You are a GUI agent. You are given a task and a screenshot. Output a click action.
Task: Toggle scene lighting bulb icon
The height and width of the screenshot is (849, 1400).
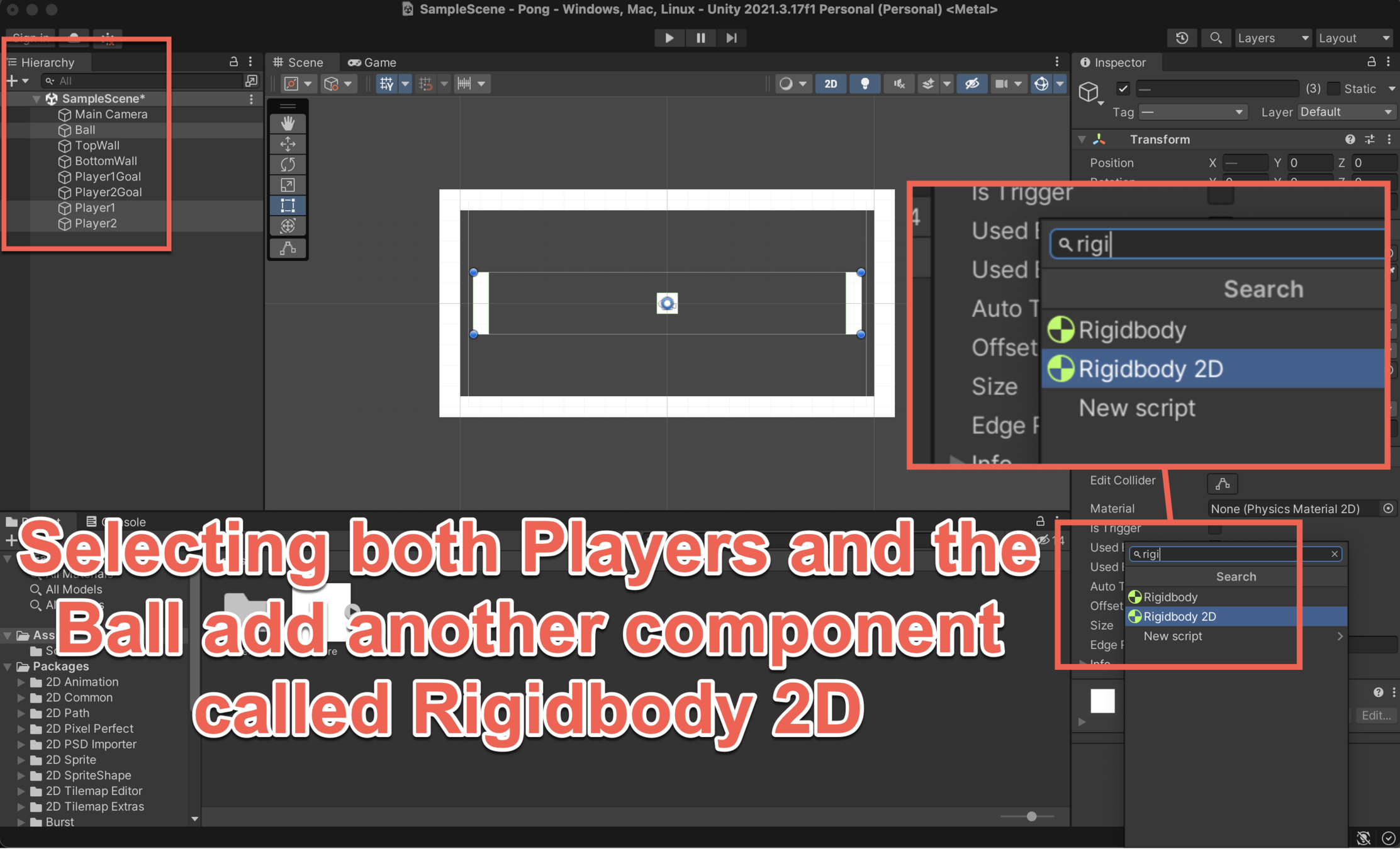(865, 84)
